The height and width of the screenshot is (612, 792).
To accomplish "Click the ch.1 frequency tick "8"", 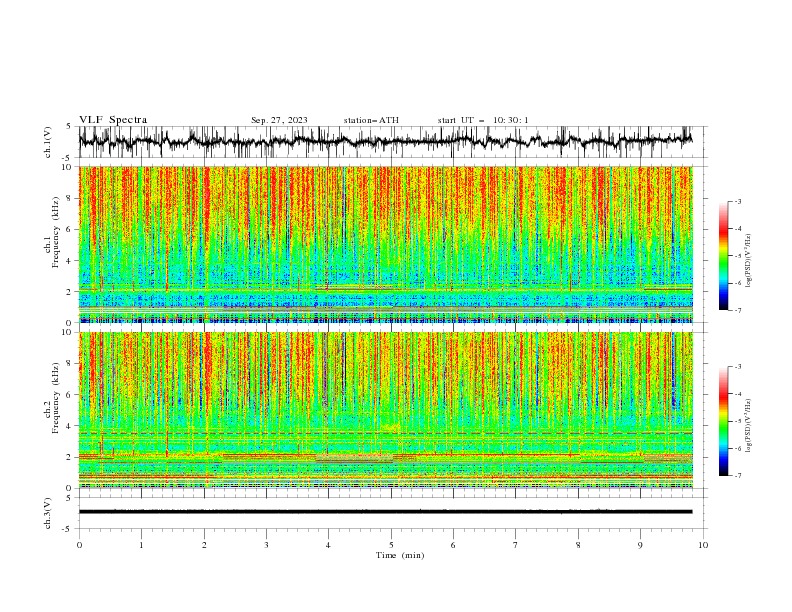I will (x=70, y=198).
